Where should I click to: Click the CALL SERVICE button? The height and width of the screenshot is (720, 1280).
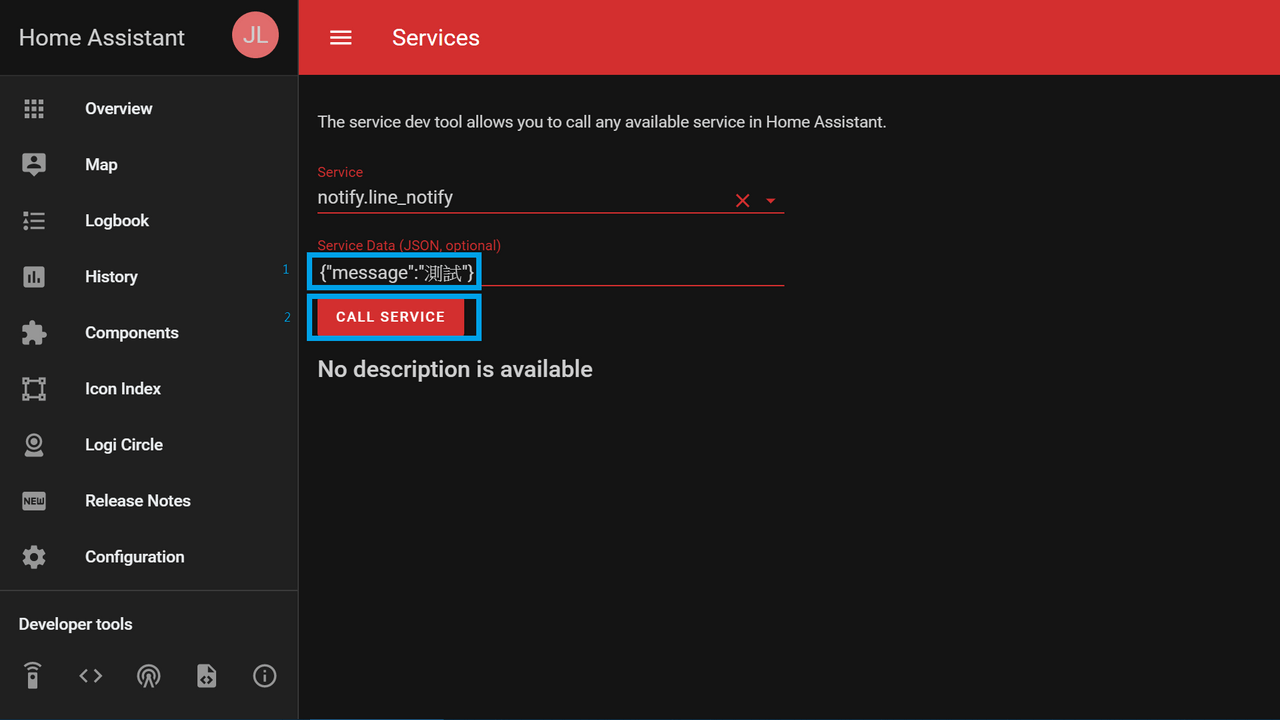pos(391,317)
